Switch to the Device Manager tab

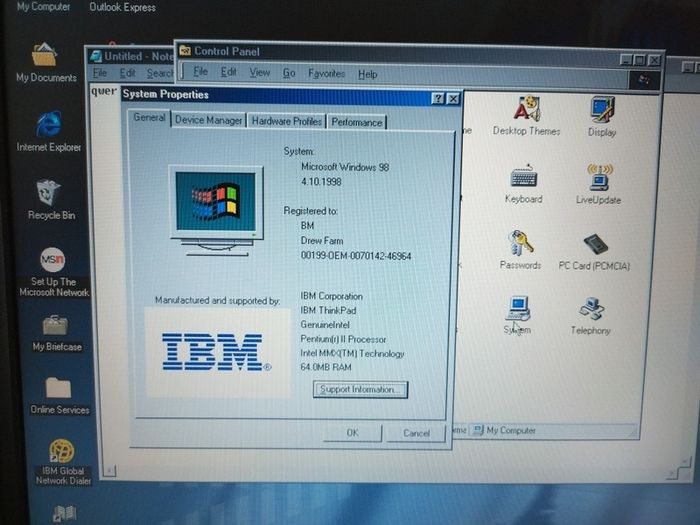208,120
